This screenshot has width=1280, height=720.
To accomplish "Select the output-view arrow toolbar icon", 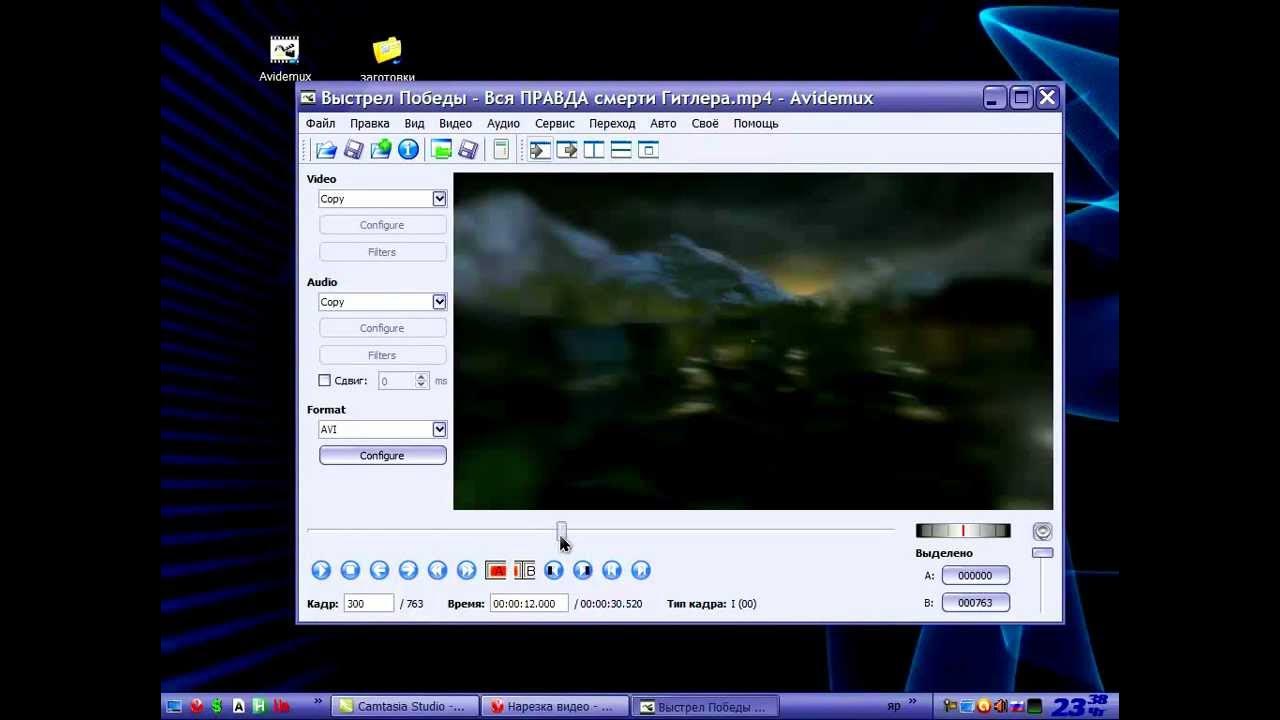I will 567,150.
